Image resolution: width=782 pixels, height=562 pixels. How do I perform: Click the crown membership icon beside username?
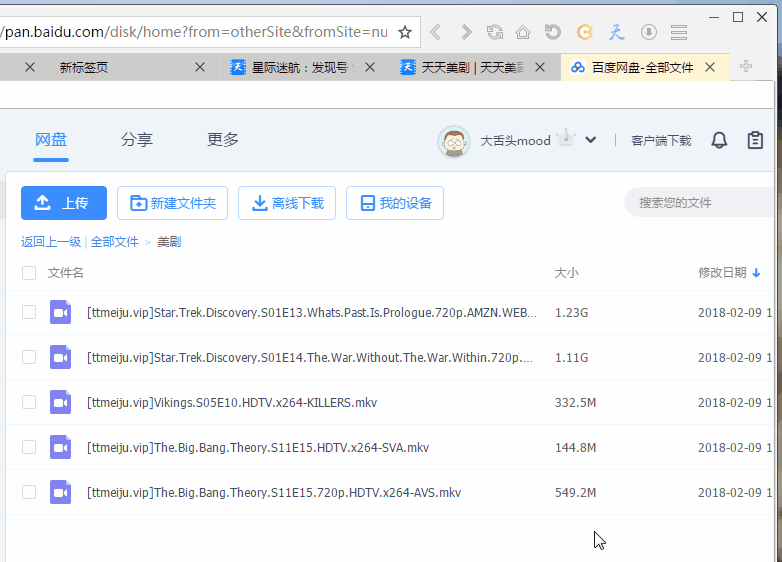click(x=567, y=138)
